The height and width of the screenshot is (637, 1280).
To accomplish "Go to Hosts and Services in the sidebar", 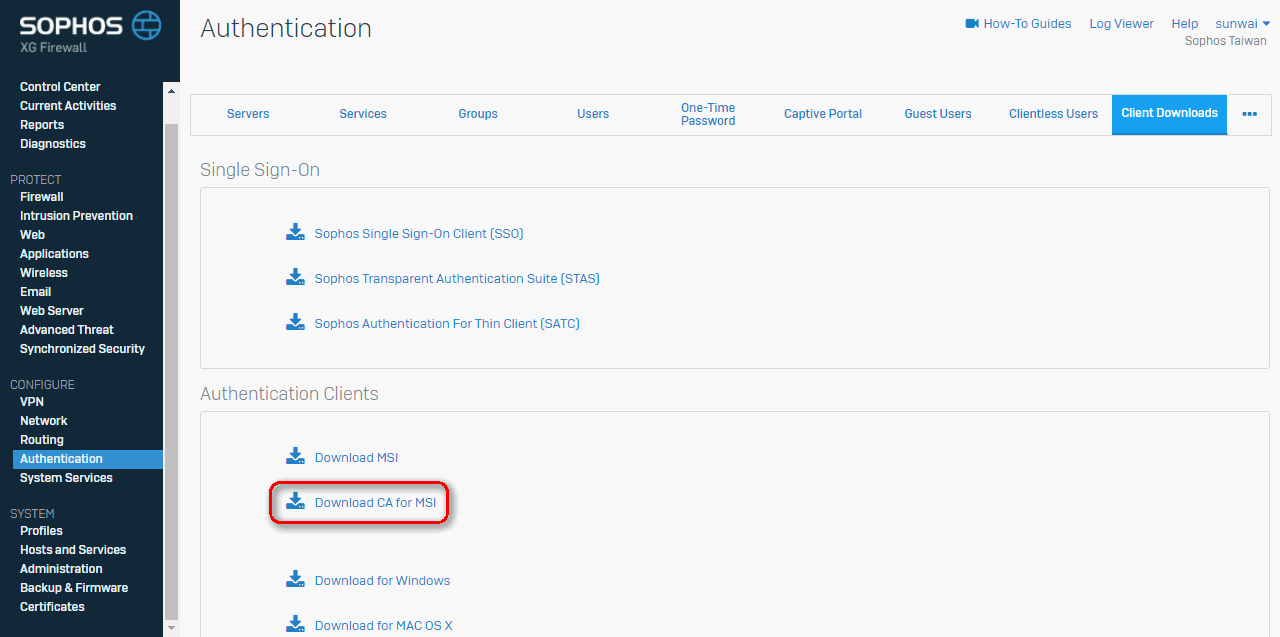I will point(73,550).
